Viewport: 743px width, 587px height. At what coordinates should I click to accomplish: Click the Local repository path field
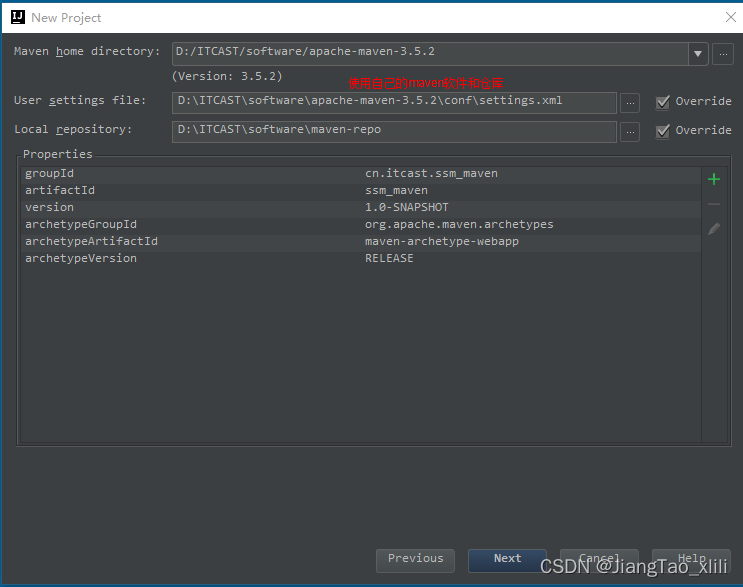point(394,132)
